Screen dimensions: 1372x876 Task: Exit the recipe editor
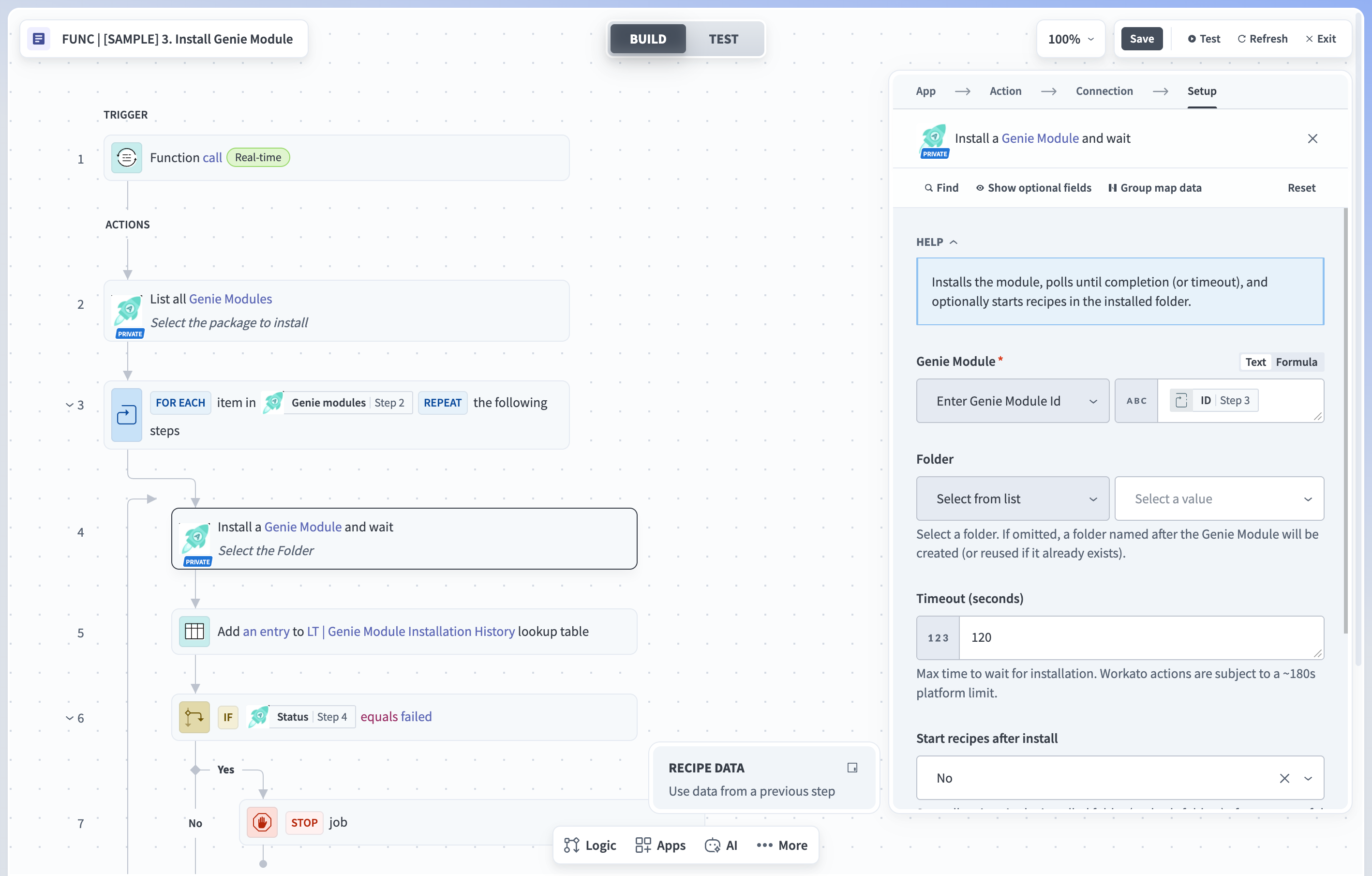pos(1320,39)
